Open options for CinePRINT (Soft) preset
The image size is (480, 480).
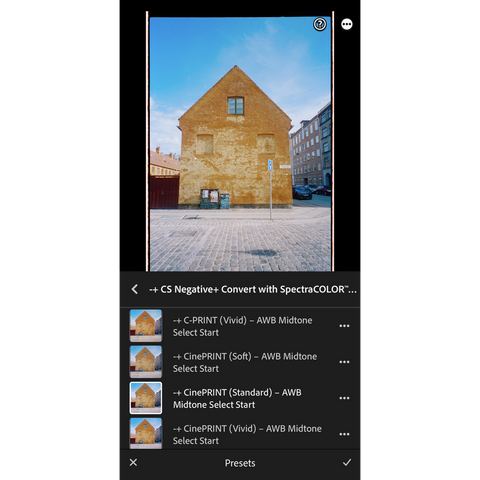click(x=344, y=362)
